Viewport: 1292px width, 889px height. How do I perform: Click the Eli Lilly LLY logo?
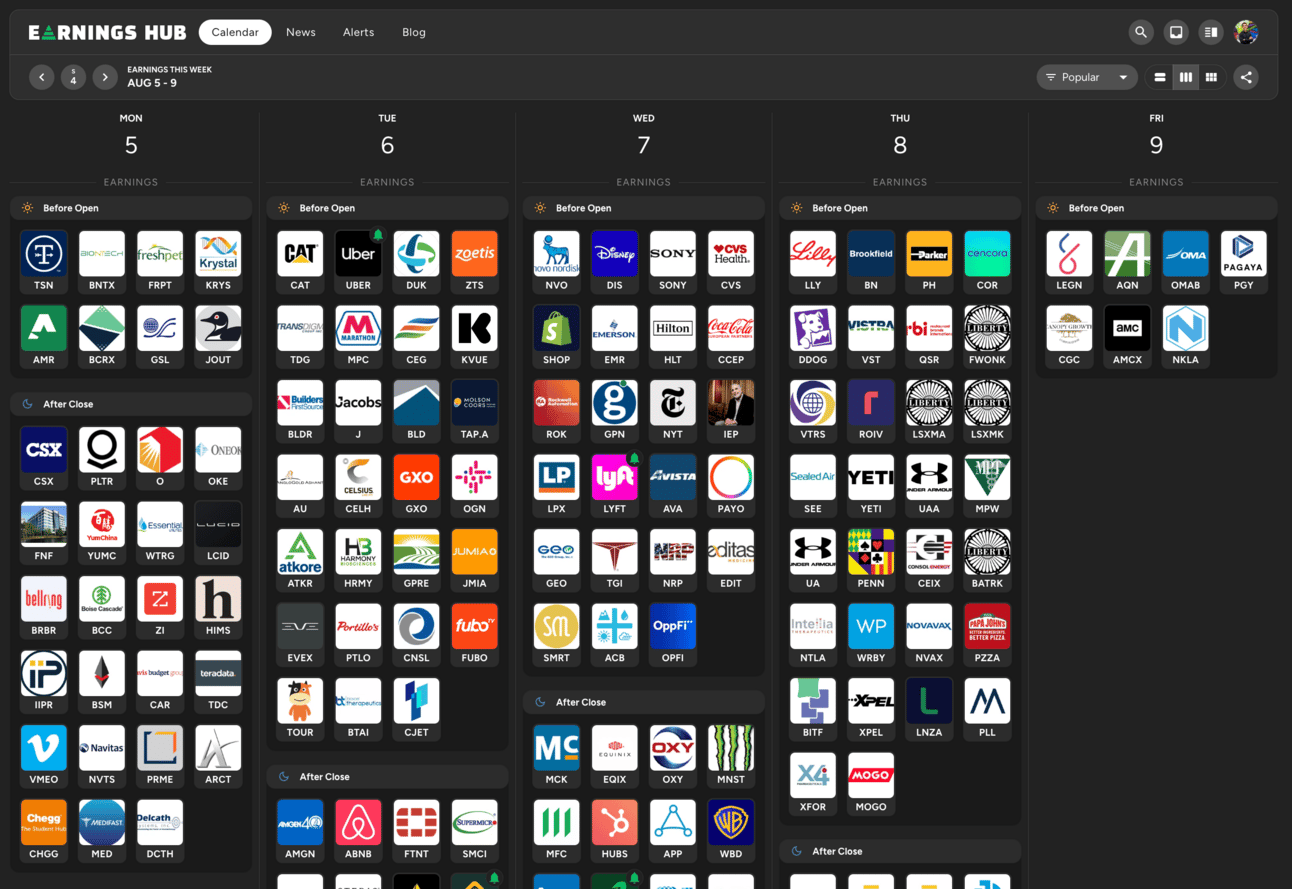(813, 254)
